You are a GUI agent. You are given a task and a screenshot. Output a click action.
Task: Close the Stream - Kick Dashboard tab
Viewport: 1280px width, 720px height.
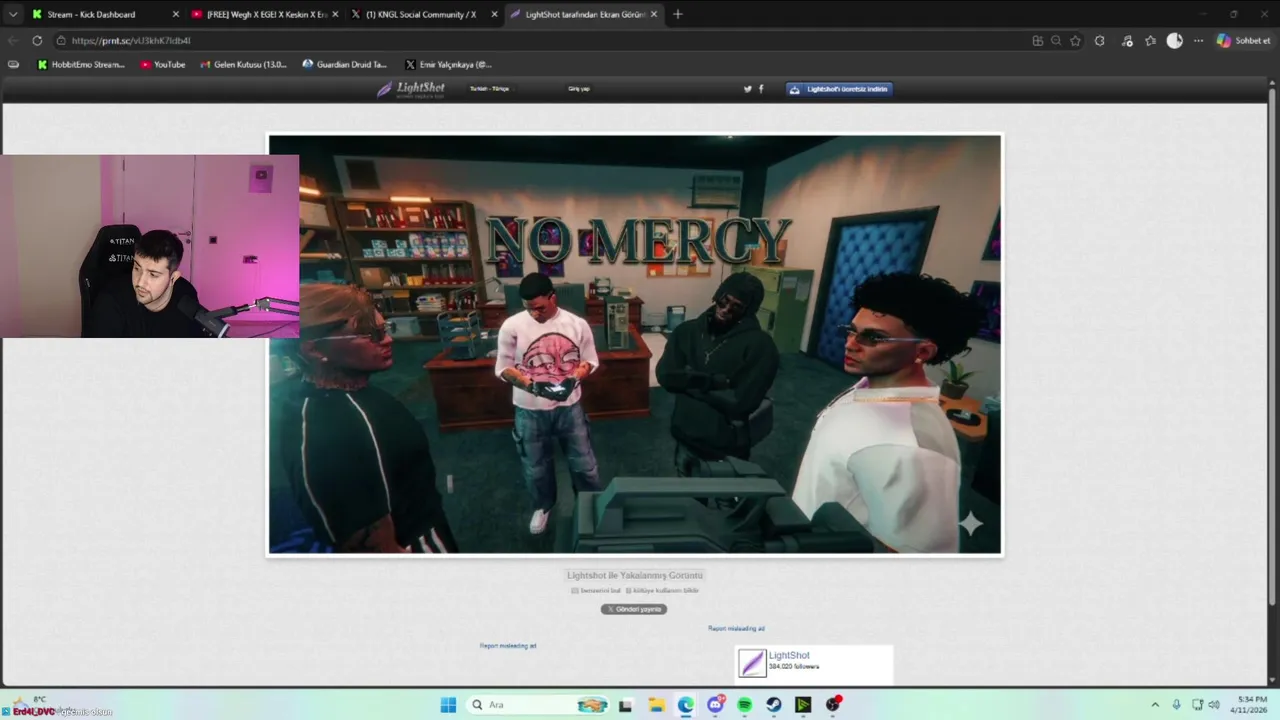pyautogui.click(x=176, y=14)
